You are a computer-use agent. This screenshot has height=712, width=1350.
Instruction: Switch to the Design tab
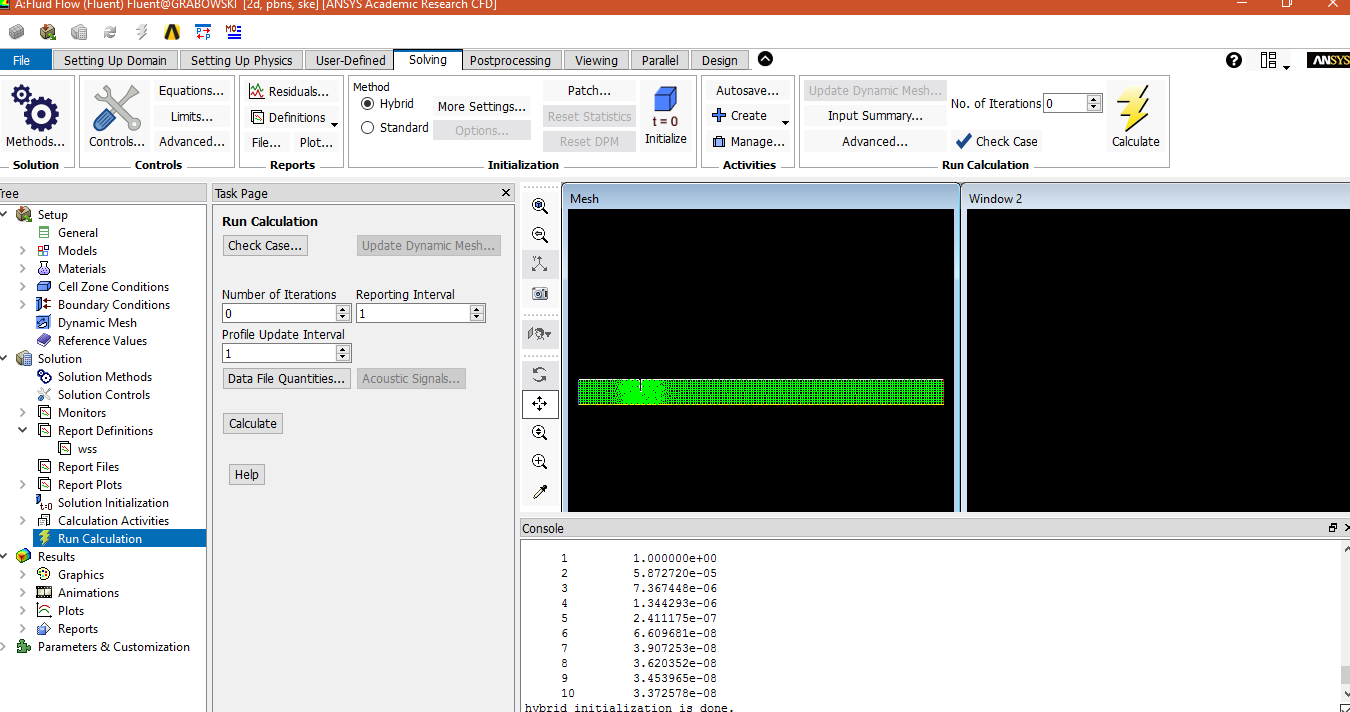click(x=720, y=60)
